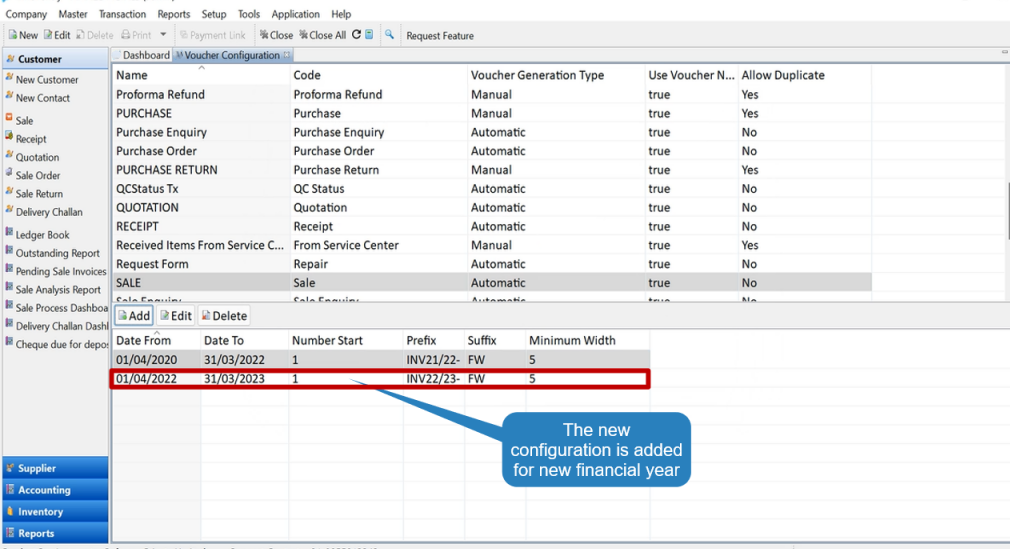1010x549 pixels.
Task: Click the Add configuration button
Action: [x=134, y=316]
